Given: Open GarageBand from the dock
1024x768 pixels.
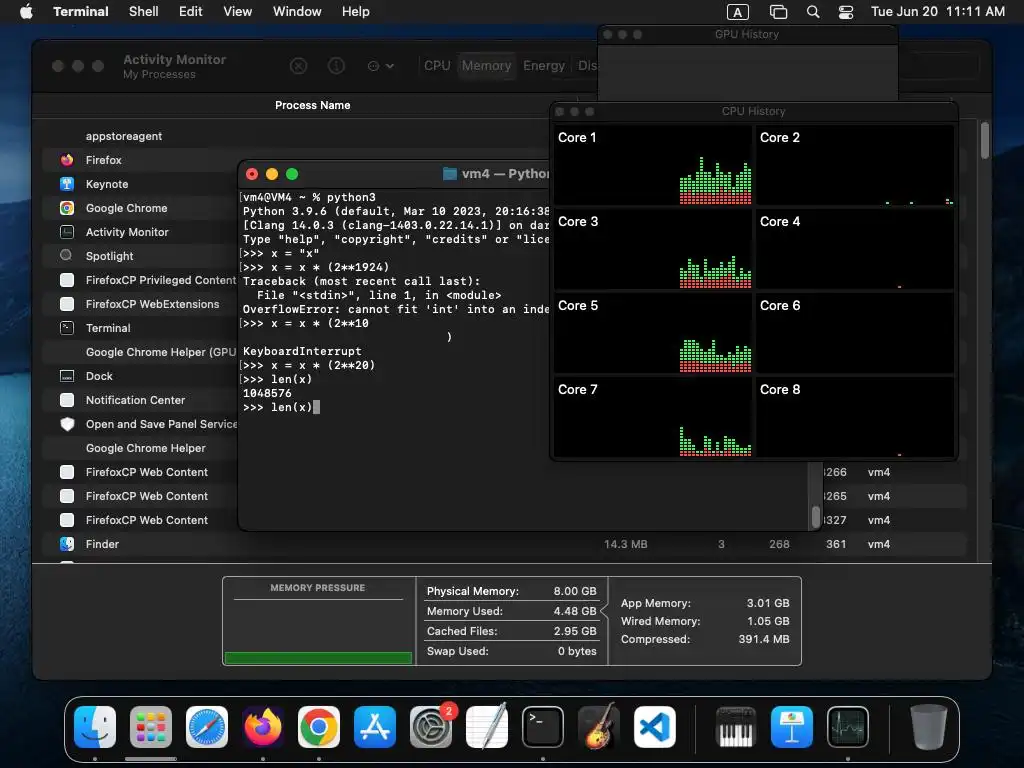Looking at the screenshot, I should [x=600, y=727].
